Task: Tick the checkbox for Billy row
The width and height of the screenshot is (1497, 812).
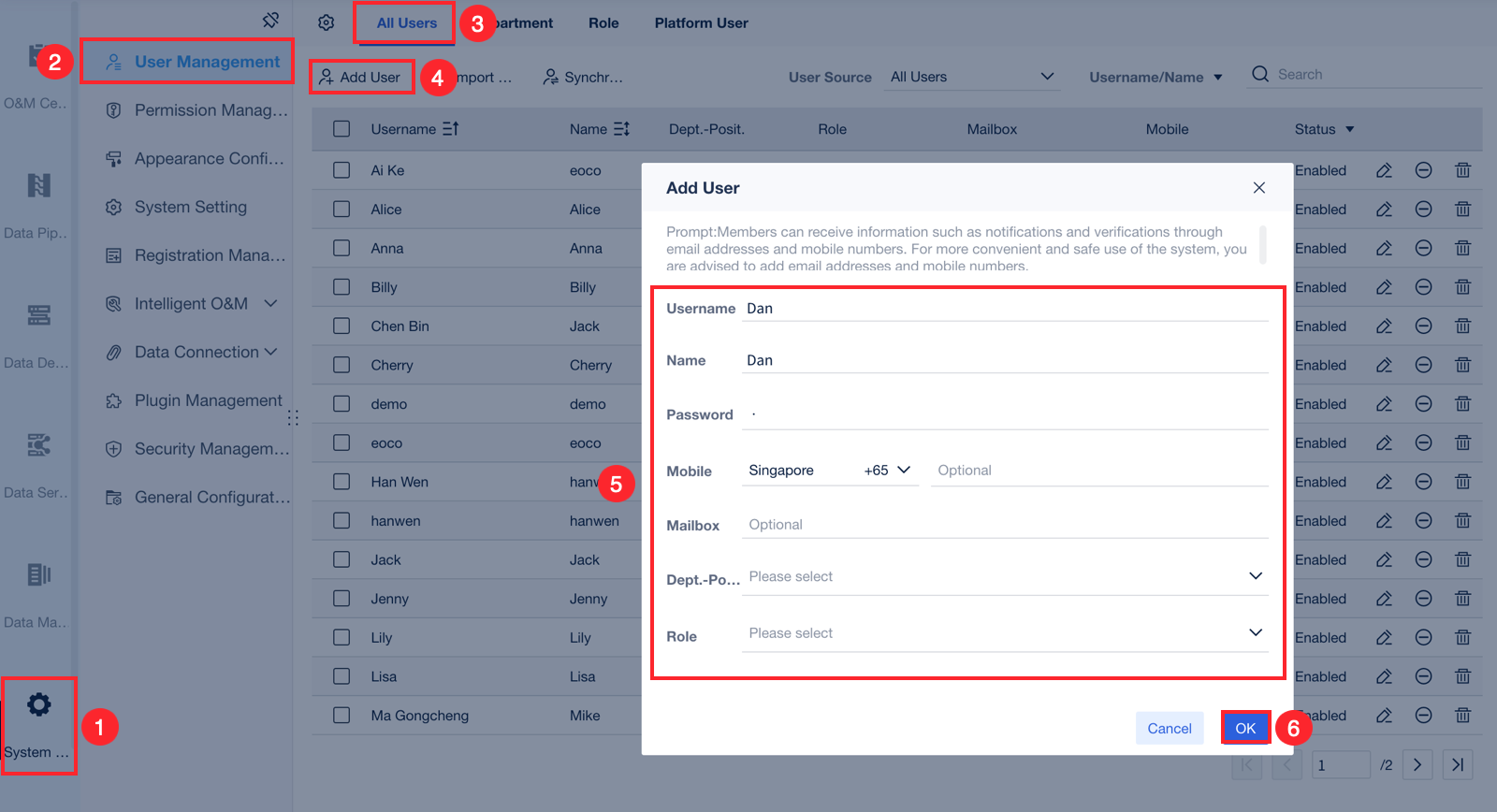Action: pos(342,287)
